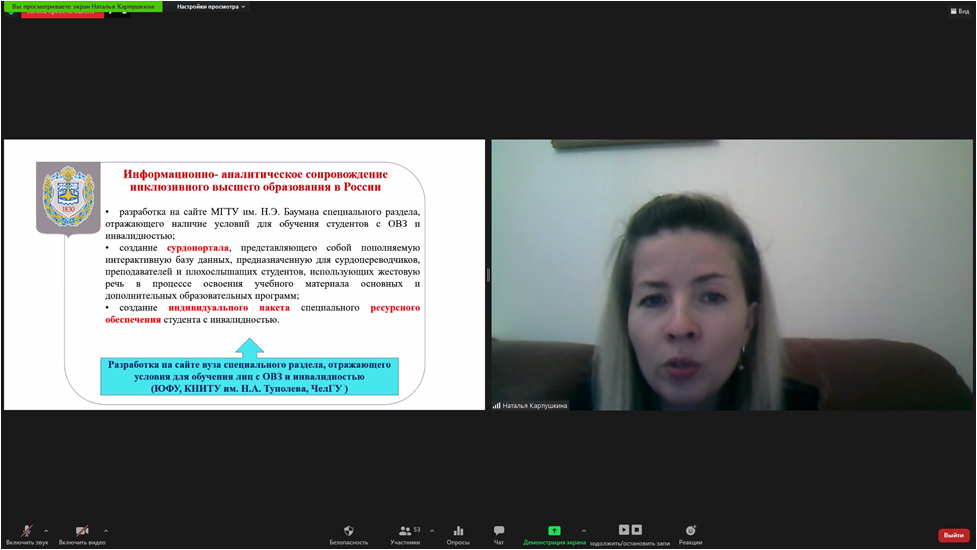Viewport: 977px width, 550px height.
Task: Expand screen share options arrow
Action: point(584,531)
